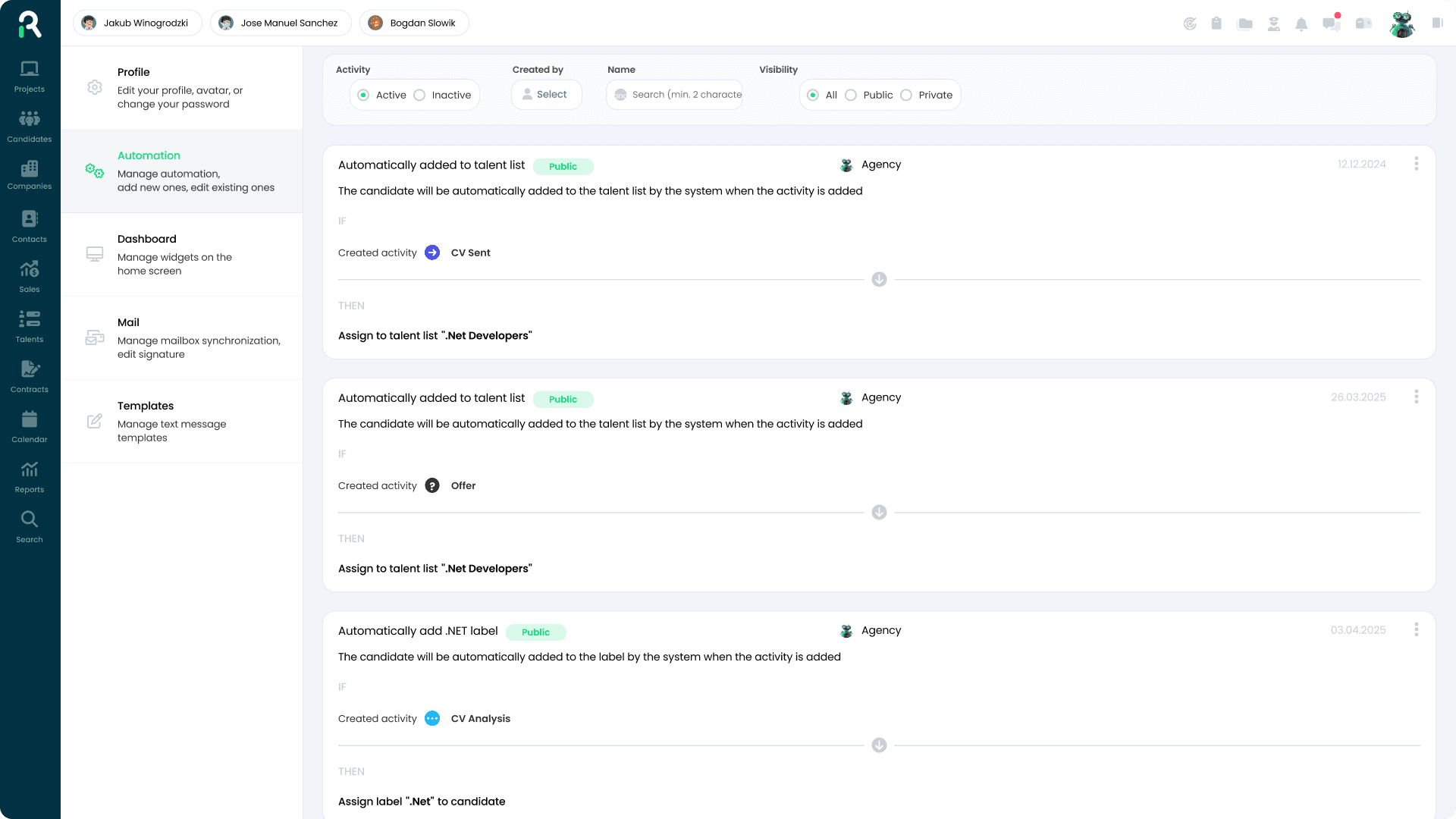Viewport: 1456px width, 819px height.
Task: Choose Private visibility filter
Action: (905, 95)
